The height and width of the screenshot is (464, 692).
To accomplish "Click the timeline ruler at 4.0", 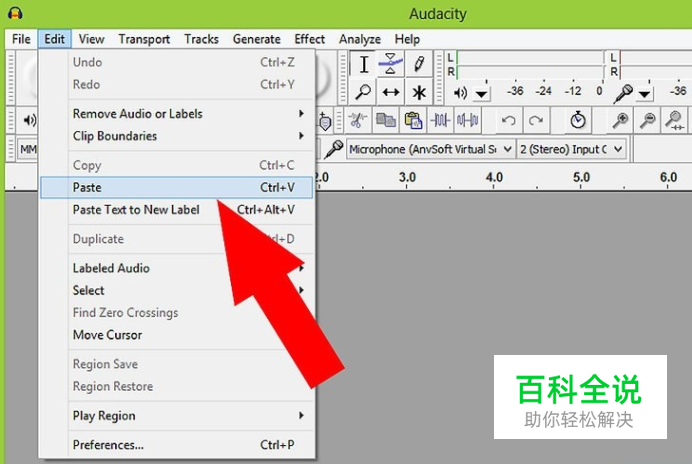I will coord(494,177).
